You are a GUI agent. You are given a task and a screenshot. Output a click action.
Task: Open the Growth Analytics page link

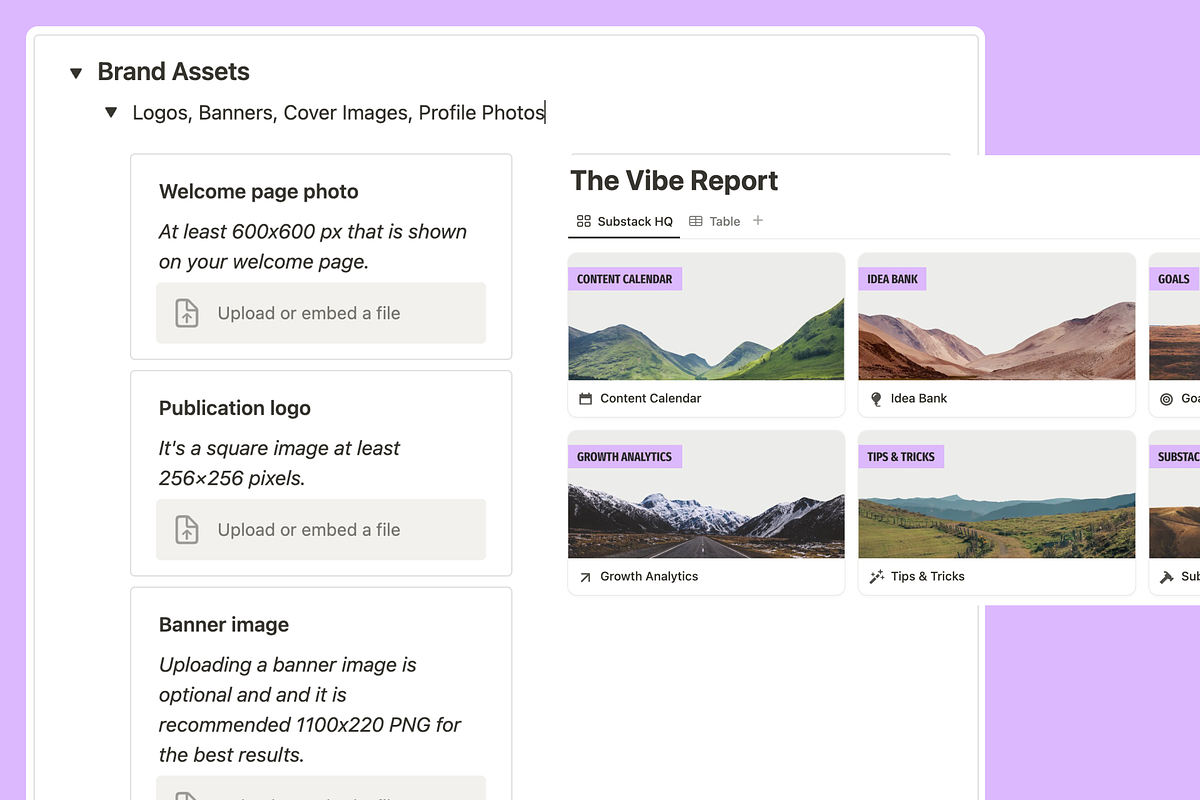coord(649,576)
